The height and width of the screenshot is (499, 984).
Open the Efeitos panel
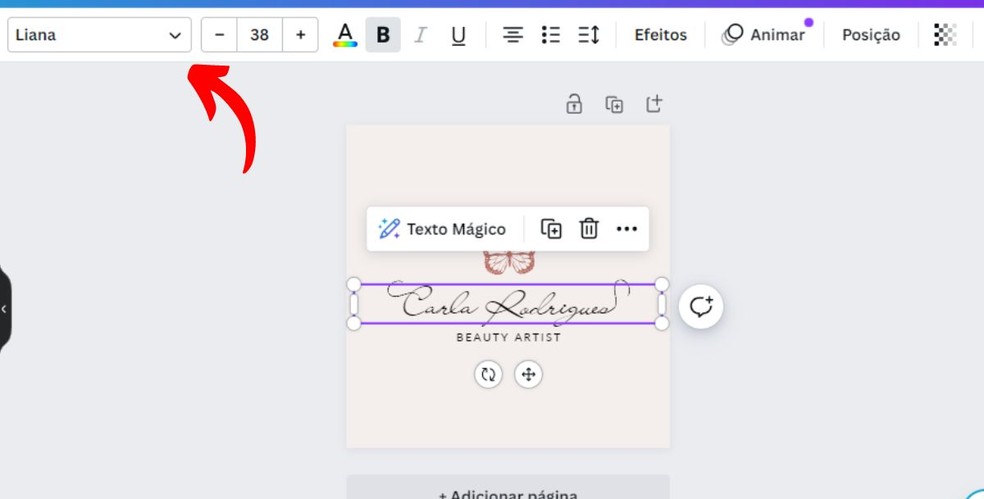tap(661, 35)
